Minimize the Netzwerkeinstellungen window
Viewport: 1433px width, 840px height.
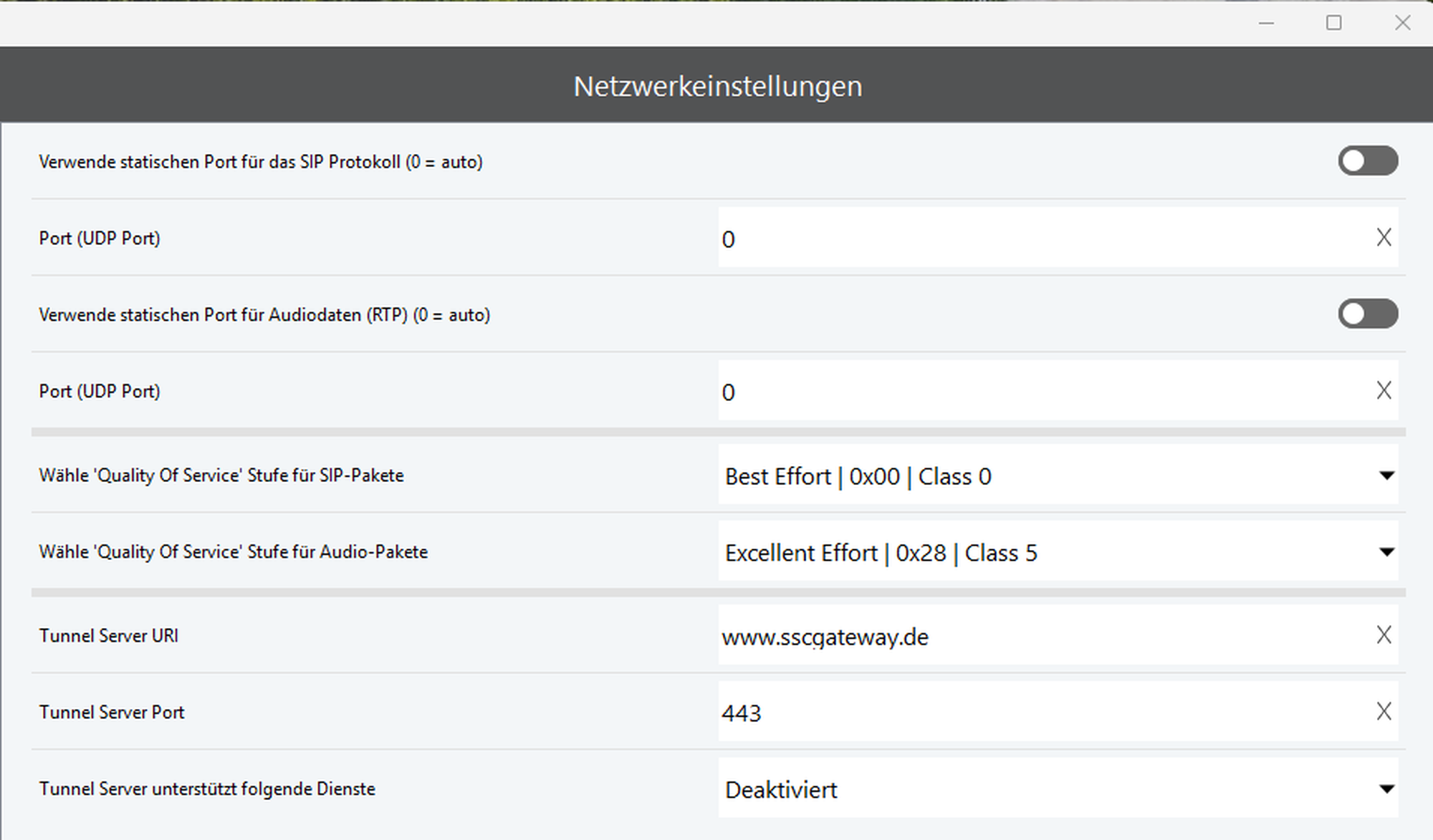coord(1266,23)
